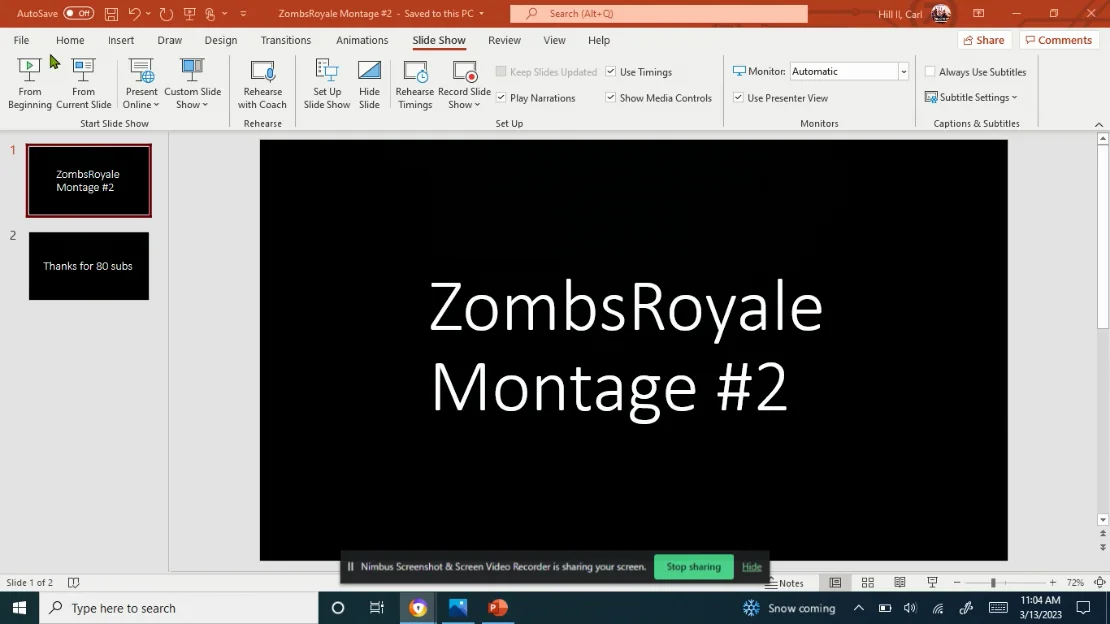Switch to Normal view in status bar
1110x624 pixels.
tap(835, 582)
